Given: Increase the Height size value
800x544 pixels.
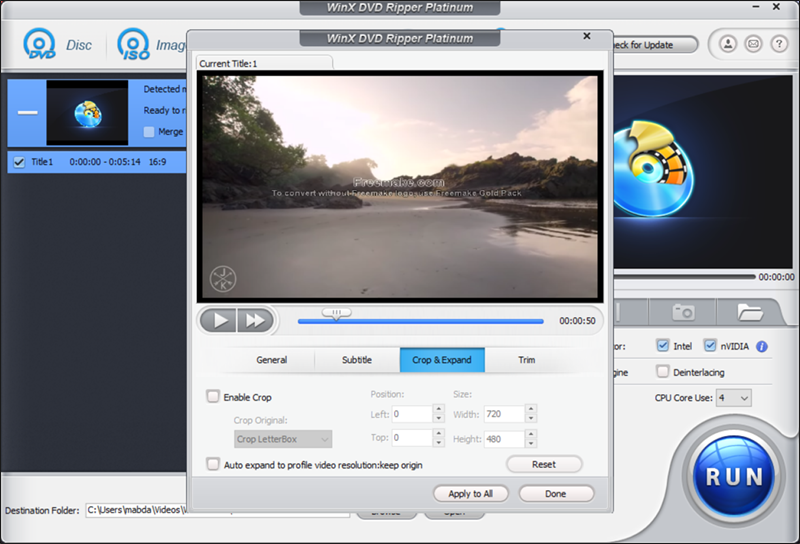Looking at the screenshot, I should 531,433.
